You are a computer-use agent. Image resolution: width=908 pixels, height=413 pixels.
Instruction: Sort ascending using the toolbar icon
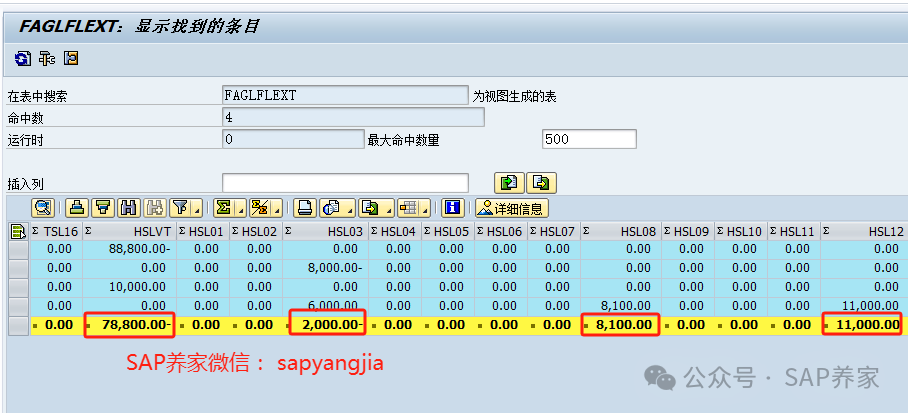(77, 207)
